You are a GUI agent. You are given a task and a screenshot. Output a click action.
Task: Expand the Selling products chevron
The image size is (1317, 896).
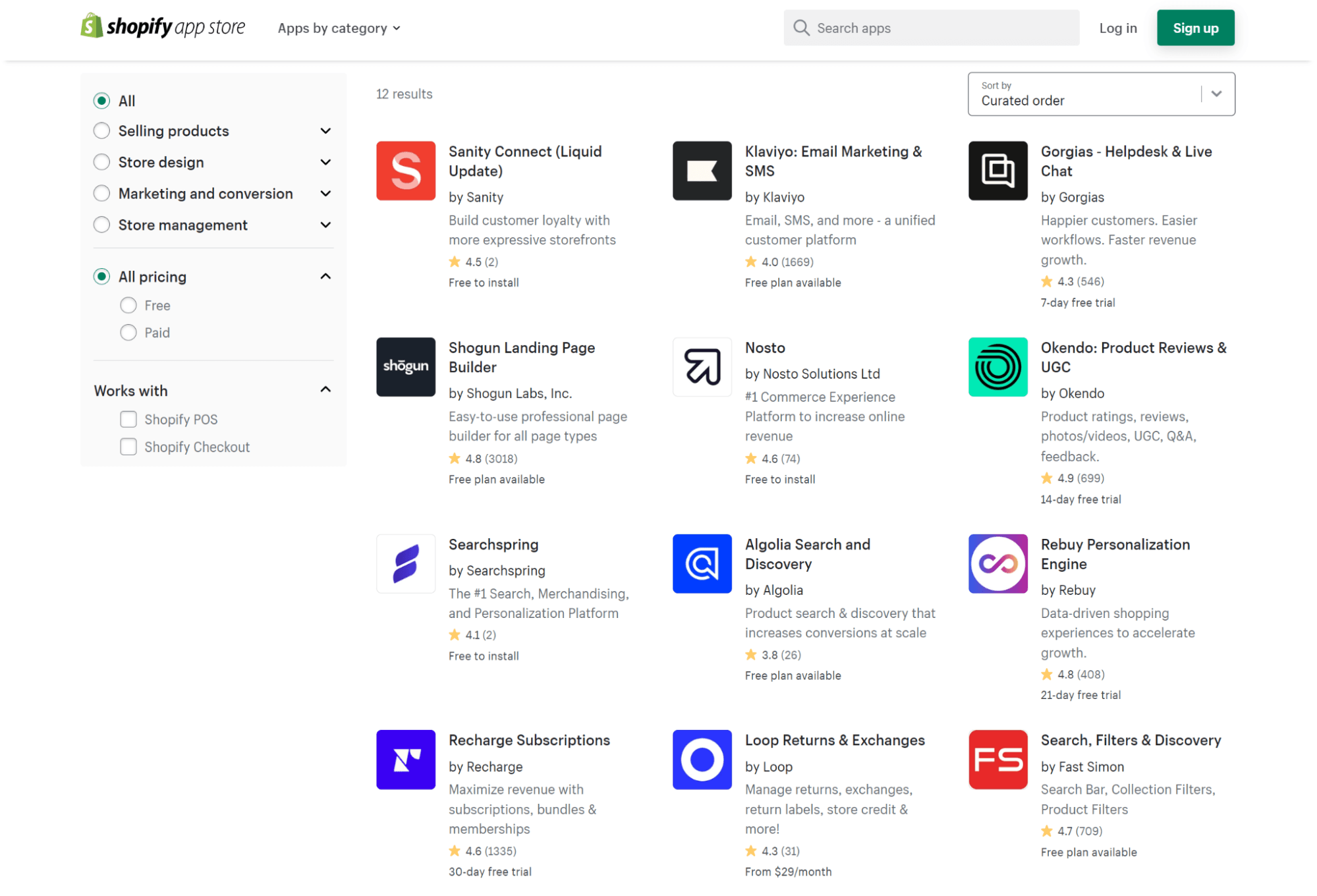tap(325, 130)
